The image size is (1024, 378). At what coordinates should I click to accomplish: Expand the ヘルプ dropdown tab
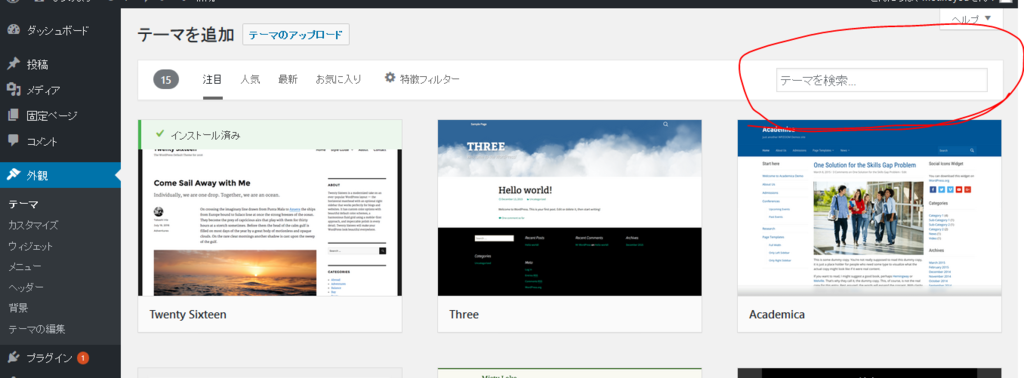point(970,20)
